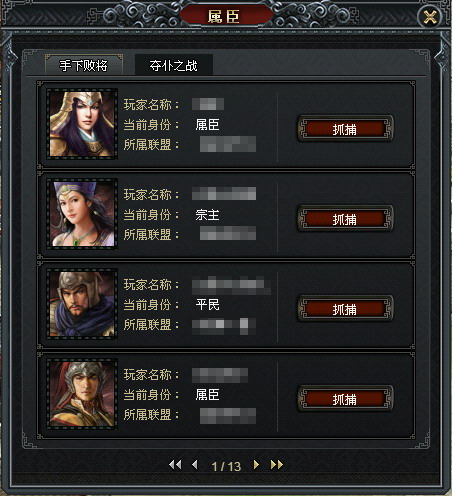
Task: Go to the next page arrow
Action: point(256,465)
